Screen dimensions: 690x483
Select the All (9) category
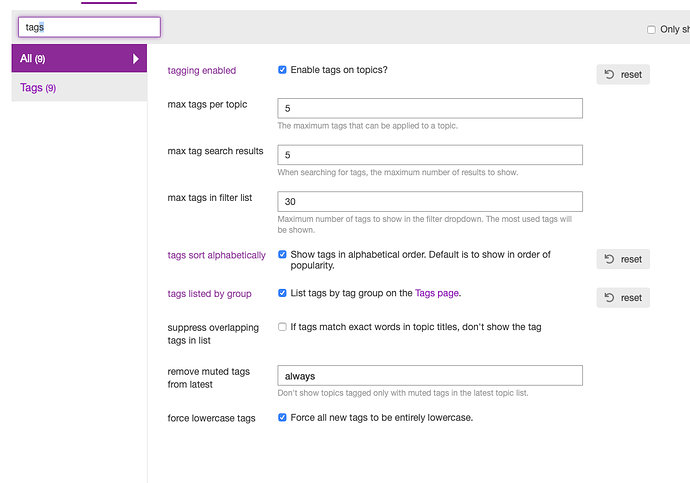(79, 58)
